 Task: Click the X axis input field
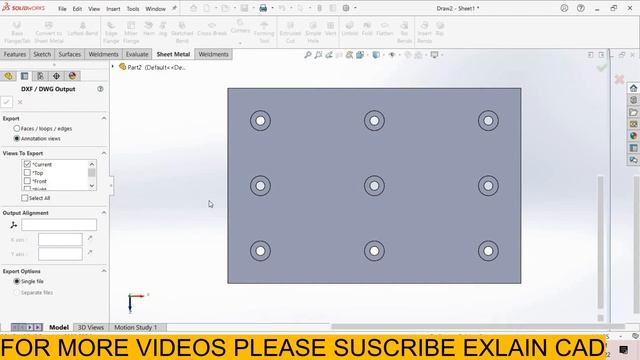point(60,239)
